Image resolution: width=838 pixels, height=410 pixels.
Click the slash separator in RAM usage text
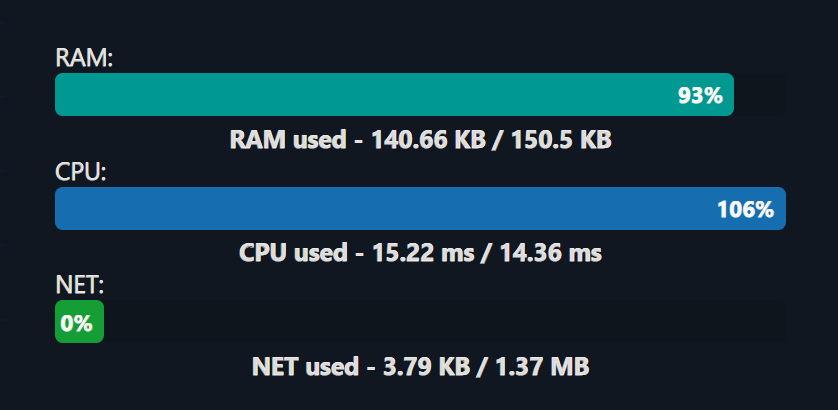point(498,140)
